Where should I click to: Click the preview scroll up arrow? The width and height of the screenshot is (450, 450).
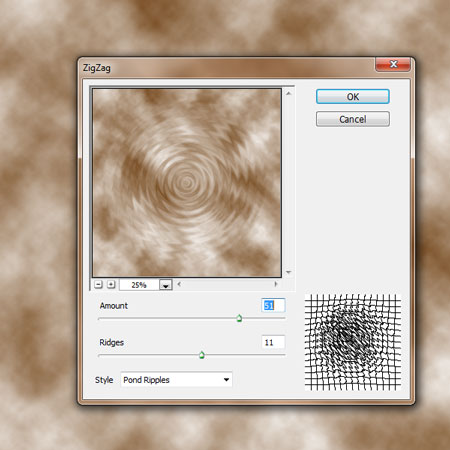click(x=289, y=93)
